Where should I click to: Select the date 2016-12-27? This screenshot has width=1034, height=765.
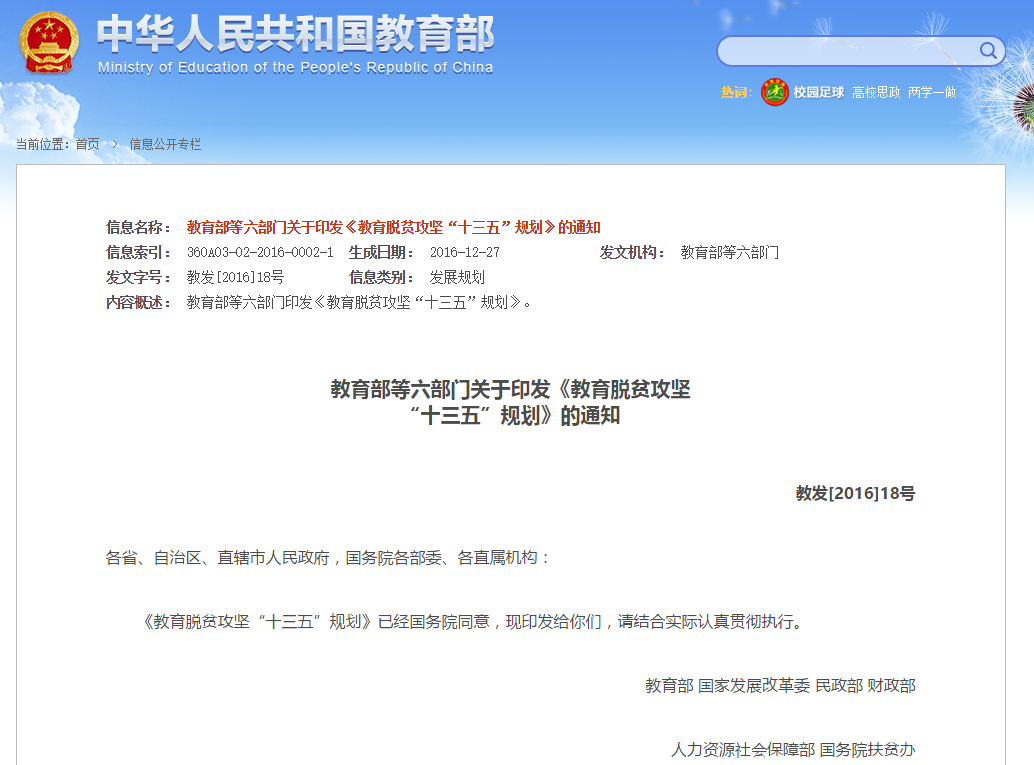[x=464, y=253]
